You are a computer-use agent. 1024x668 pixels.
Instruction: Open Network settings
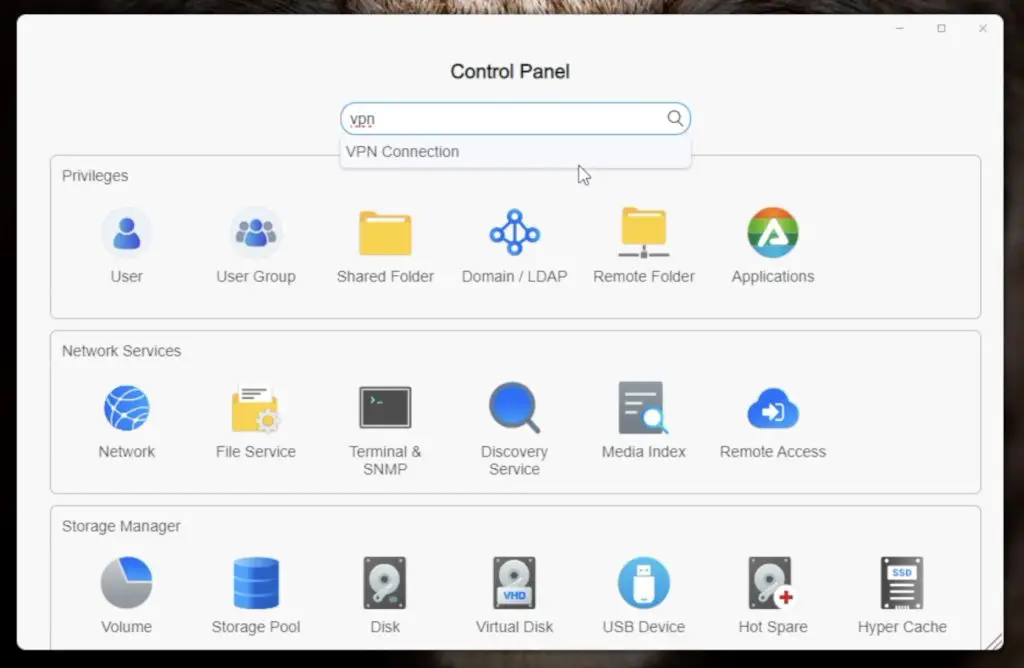126,409
